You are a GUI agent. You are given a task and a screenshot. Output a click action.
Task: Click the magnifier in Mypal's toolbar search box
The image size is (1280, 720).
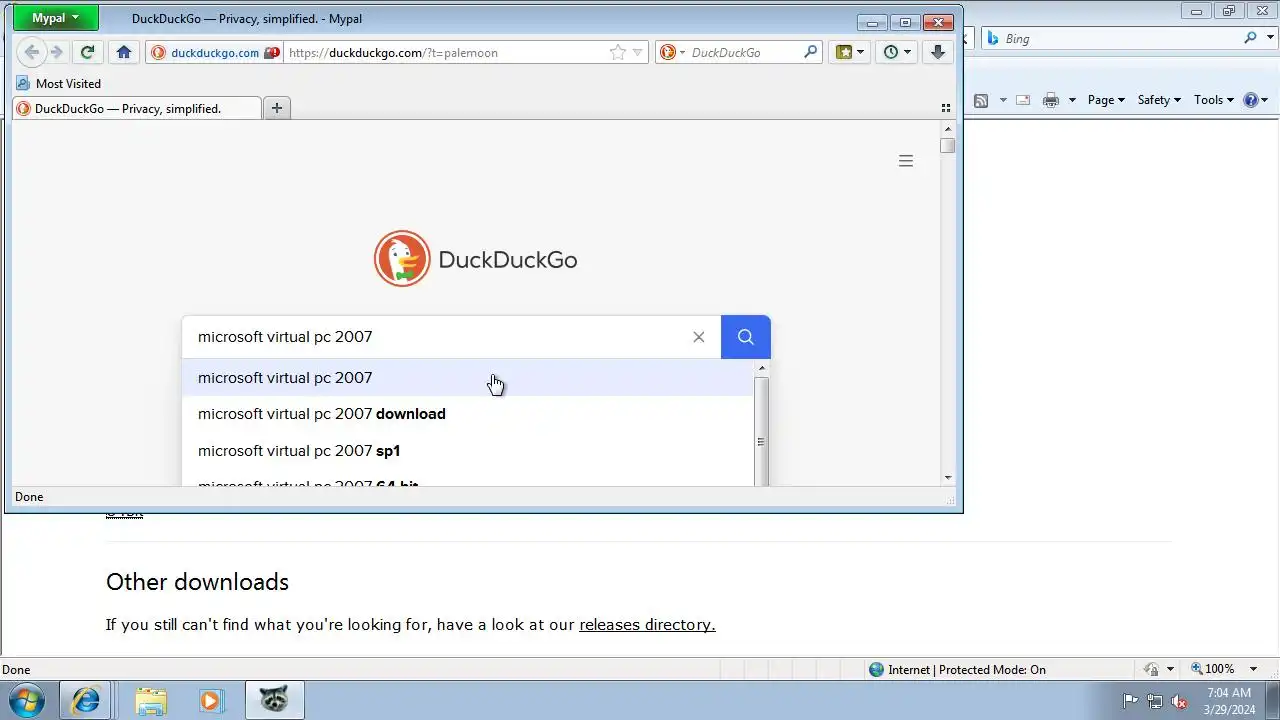[811, 52]
